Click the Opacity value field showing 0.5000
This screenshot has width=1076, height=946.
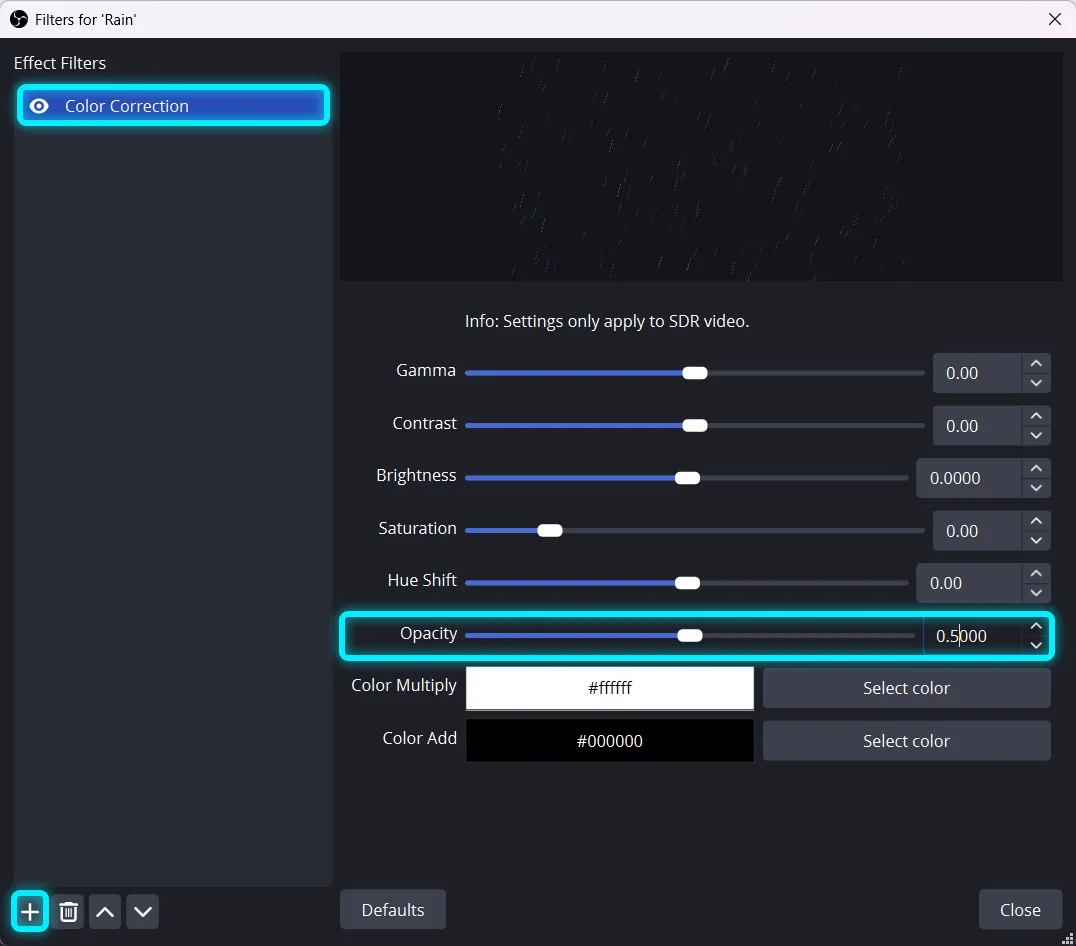click(973, 636)
